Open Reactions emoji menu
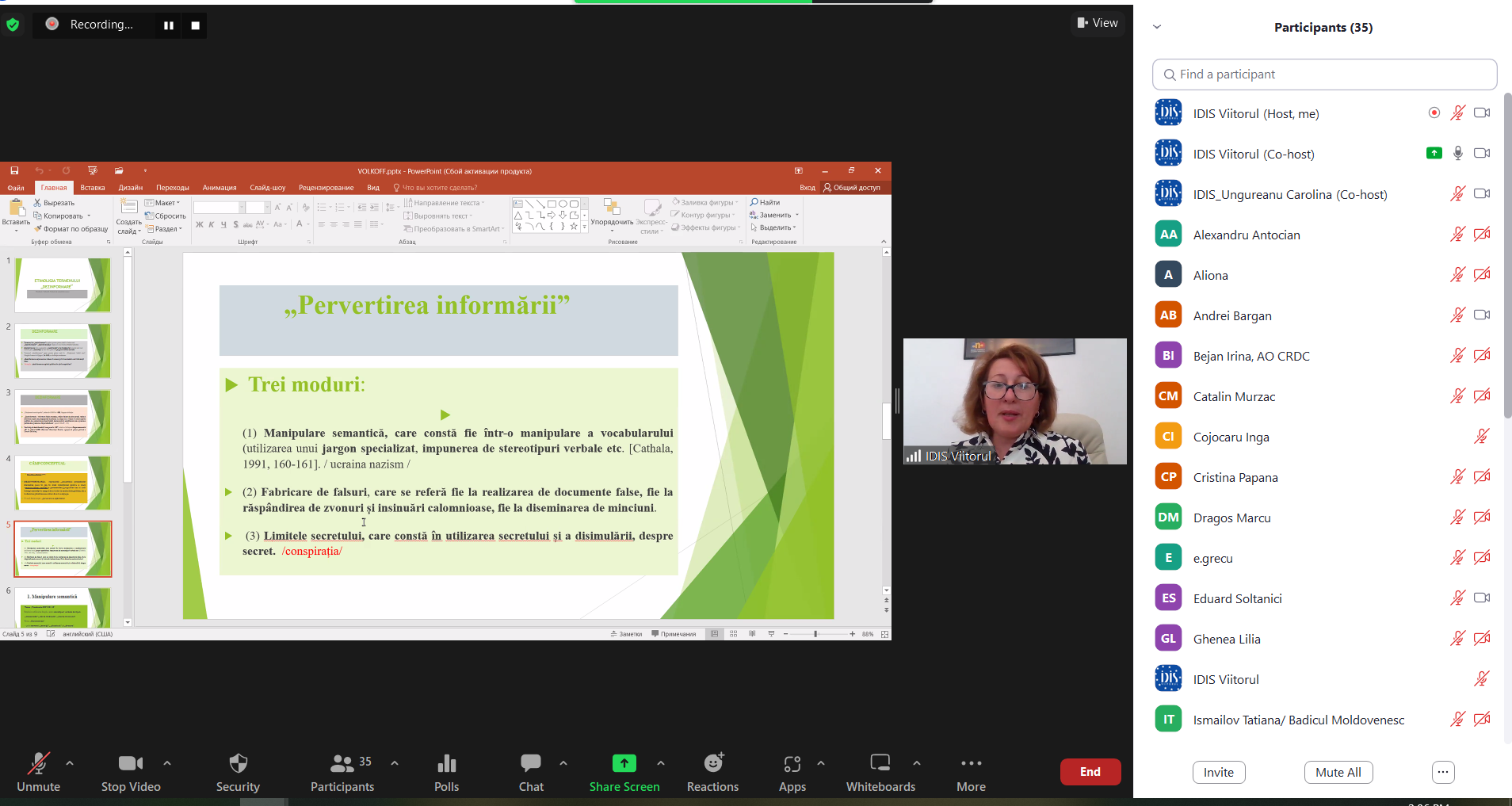Viewport: 1512px width, 806px height. (x=714, y=762)
